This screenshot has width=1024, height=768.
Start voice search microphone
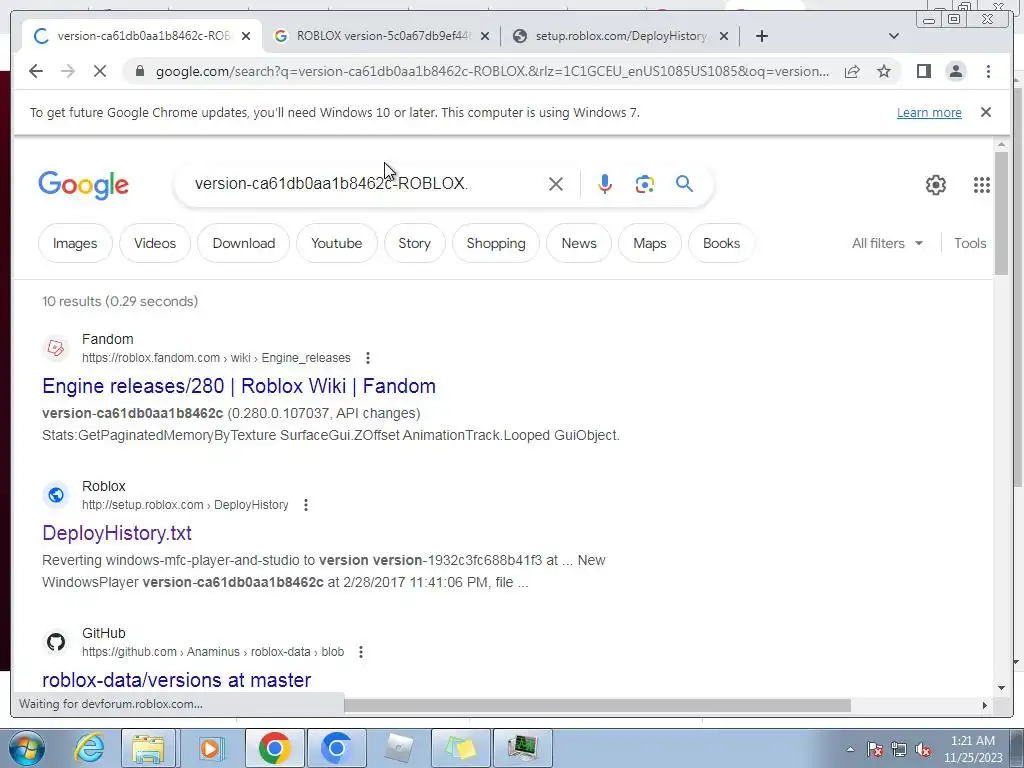pyautogui.click(x=605, y=184)
